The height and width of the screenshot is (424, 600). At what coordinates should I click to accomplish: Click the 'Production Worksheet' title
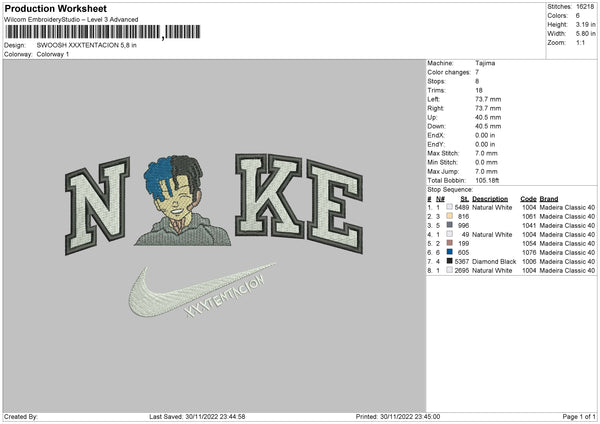click(x=55, y=8)
